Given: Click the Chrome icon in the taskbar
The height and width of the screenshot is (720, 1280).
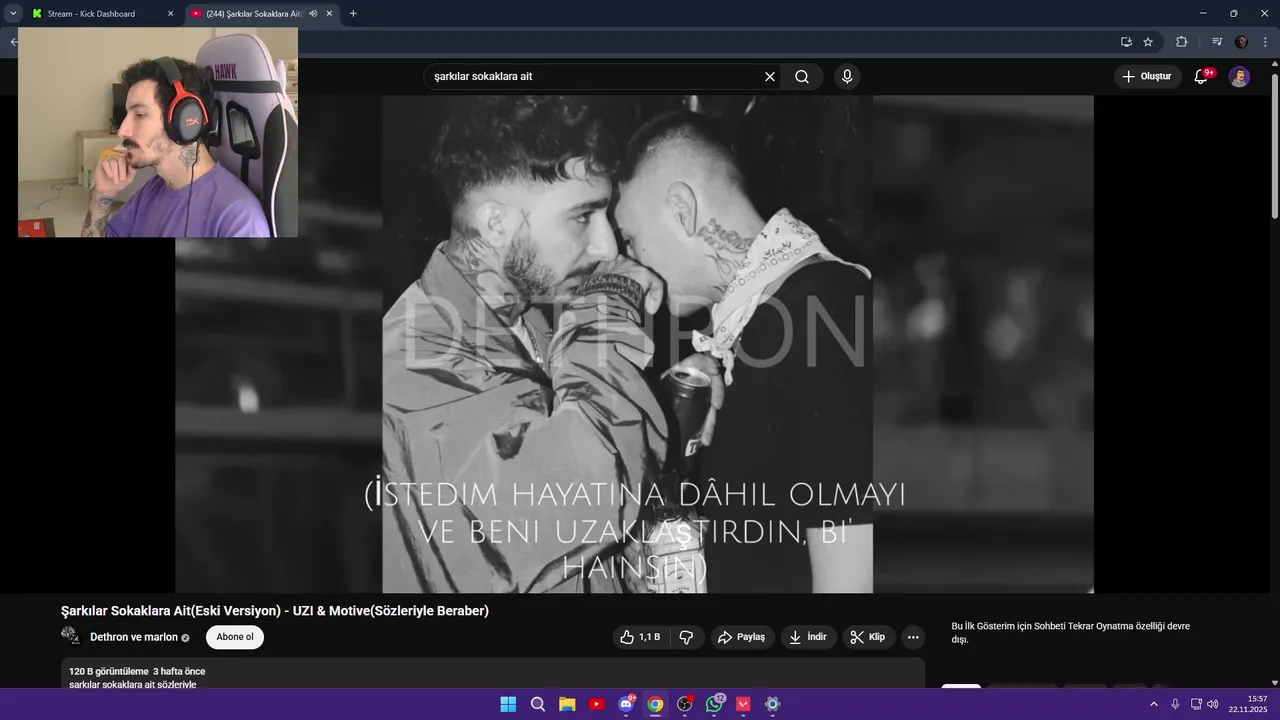Looking at the screenshot, I should click(655, 704).
